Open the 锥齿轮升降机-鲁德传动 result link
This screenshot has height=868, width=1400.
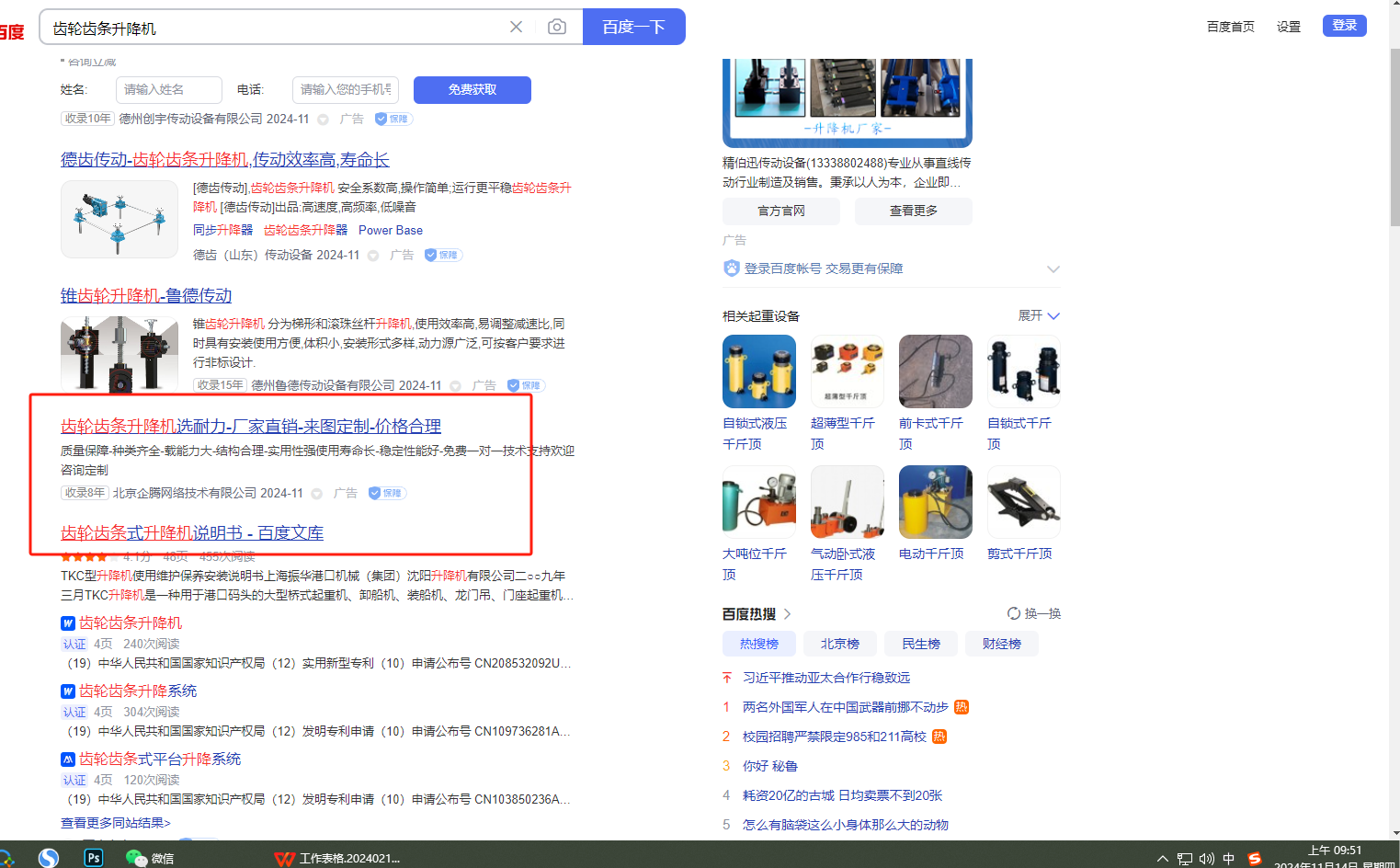146,295
